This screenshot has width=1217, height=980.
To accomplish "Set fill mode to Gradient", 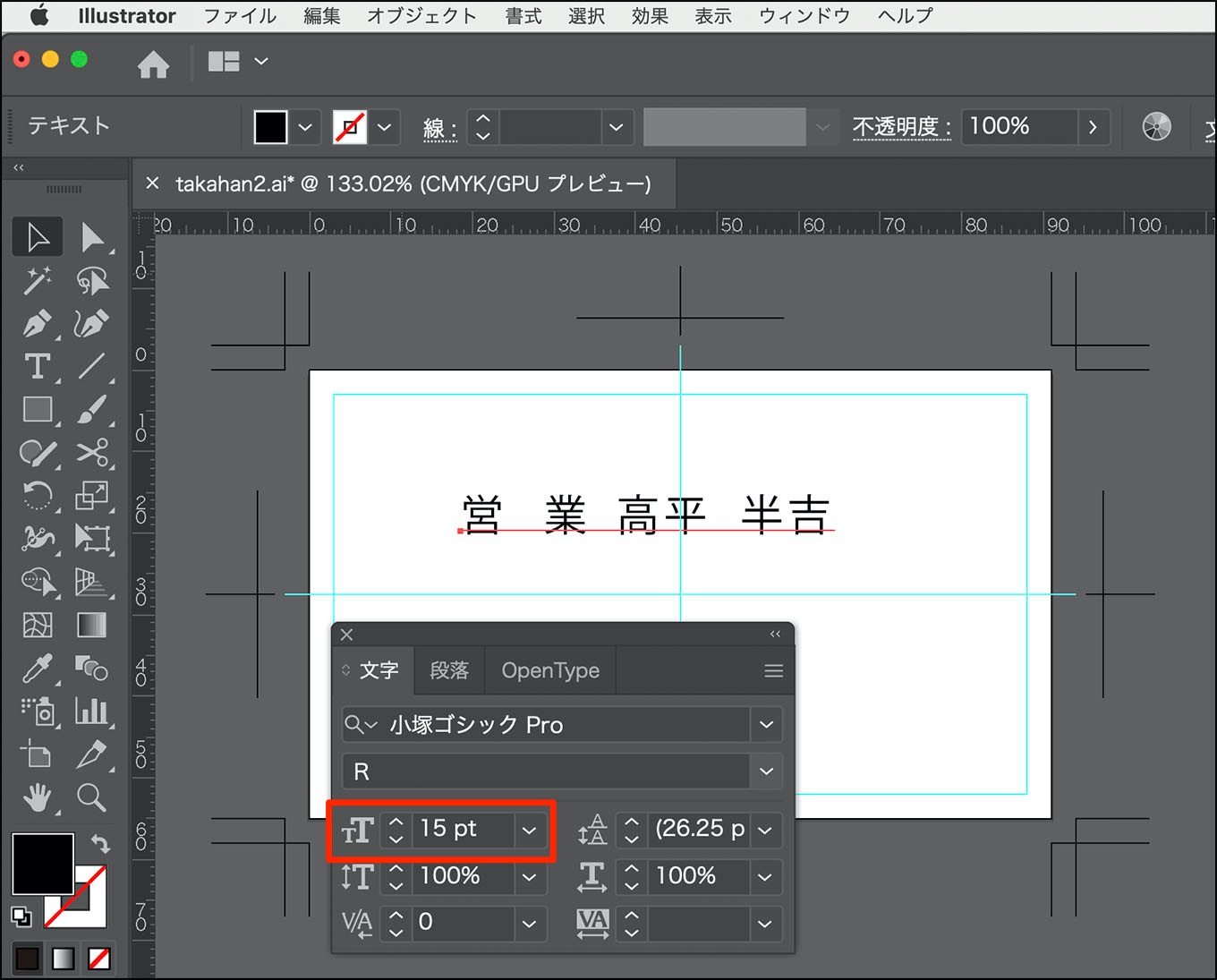I will pyautogui.click(x=63, y=959).
